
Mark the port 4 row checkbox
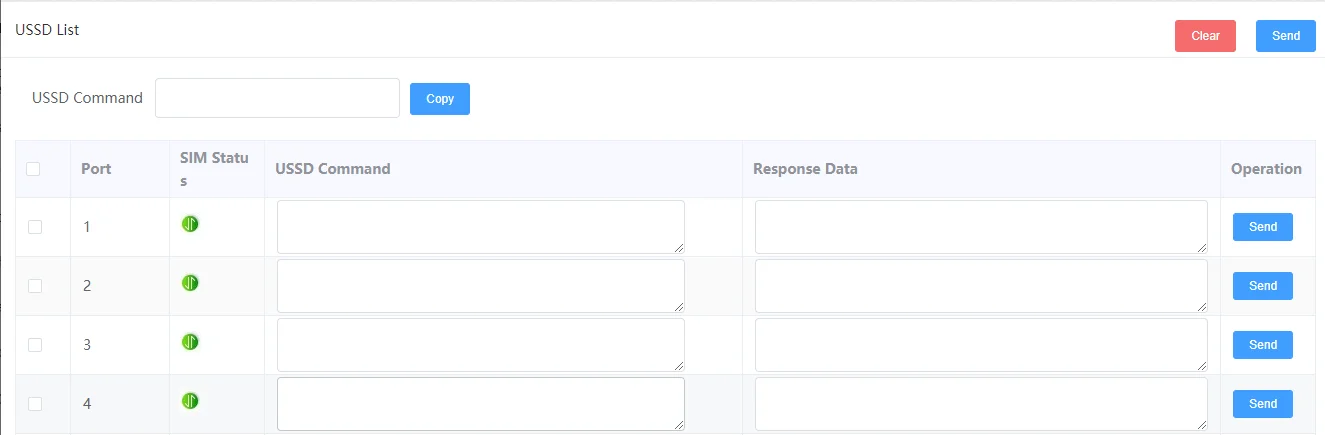(x=35, y=404)
